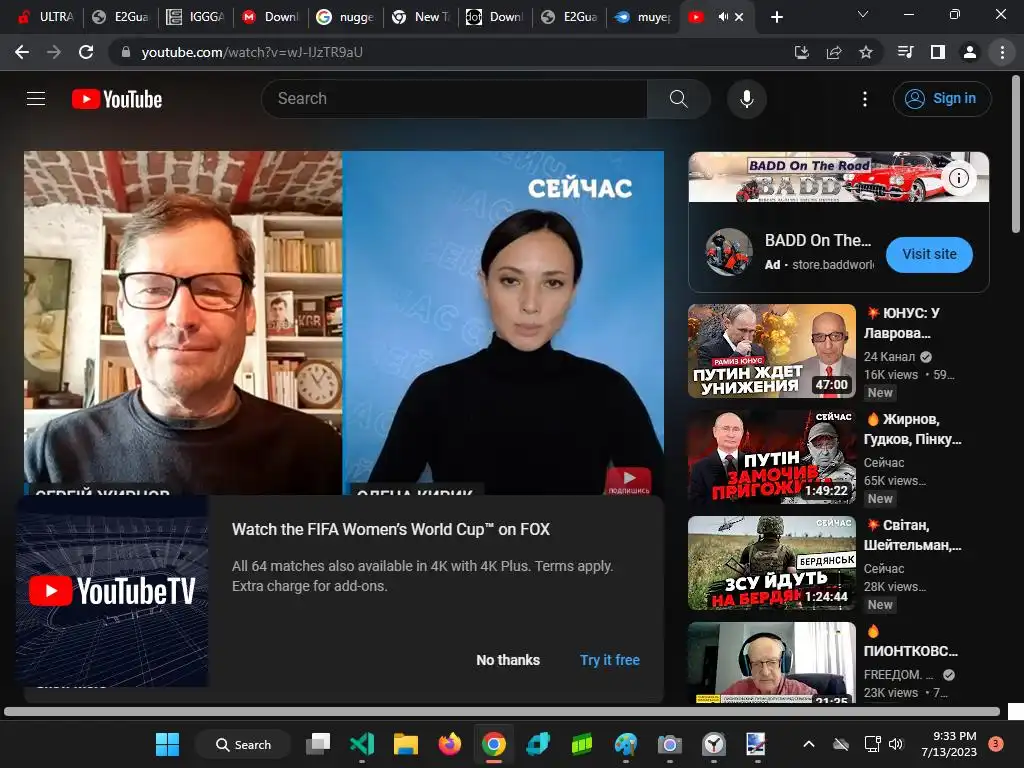Click the page vertical scrollbar

click(x=1016, y=154)
